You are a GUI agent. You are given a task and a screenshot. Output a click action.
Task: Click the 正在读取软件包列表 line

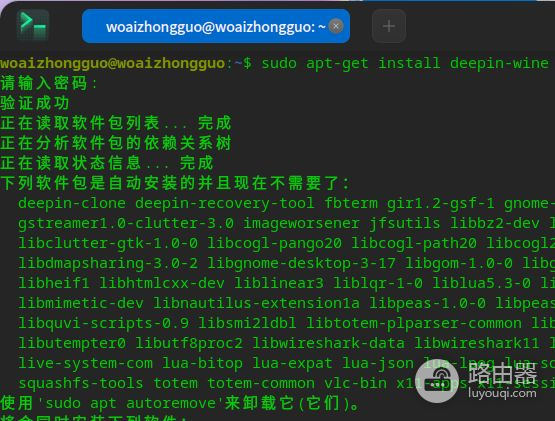[x=115, y=123]
